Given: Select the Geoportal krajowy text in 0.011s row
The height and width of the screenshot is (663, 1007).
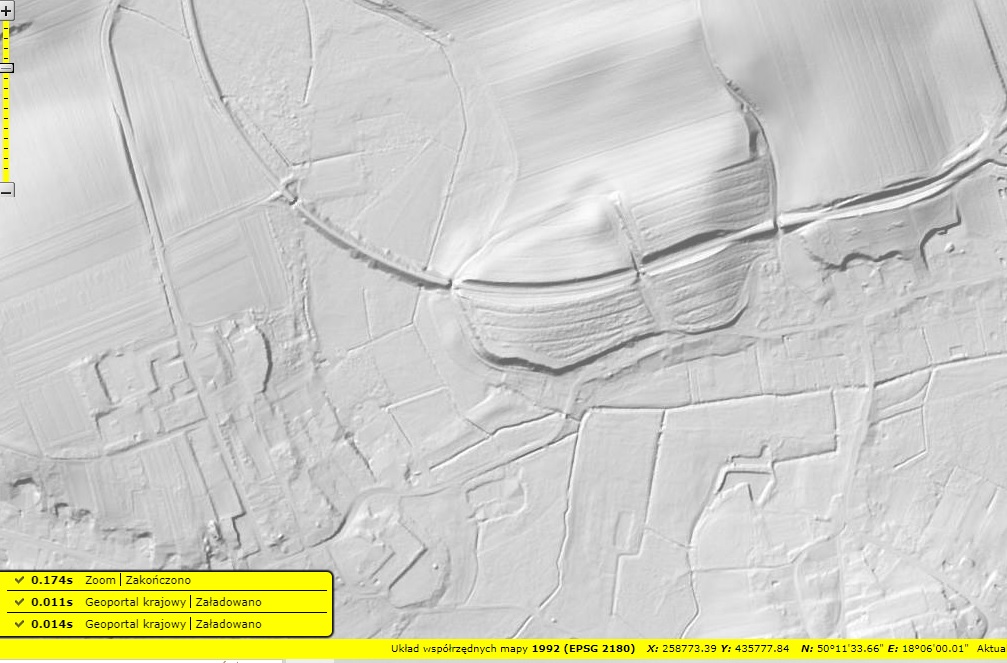Looking at the screenshot, I should point(136,602).
